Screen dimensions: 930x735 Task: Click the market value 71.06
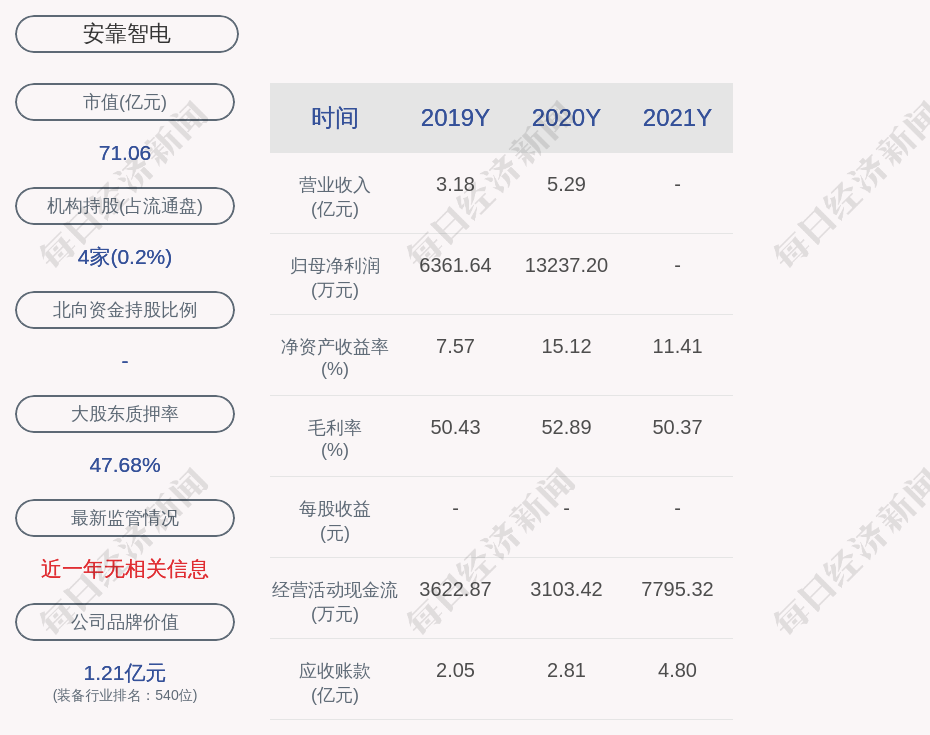(x=125, y=153)
